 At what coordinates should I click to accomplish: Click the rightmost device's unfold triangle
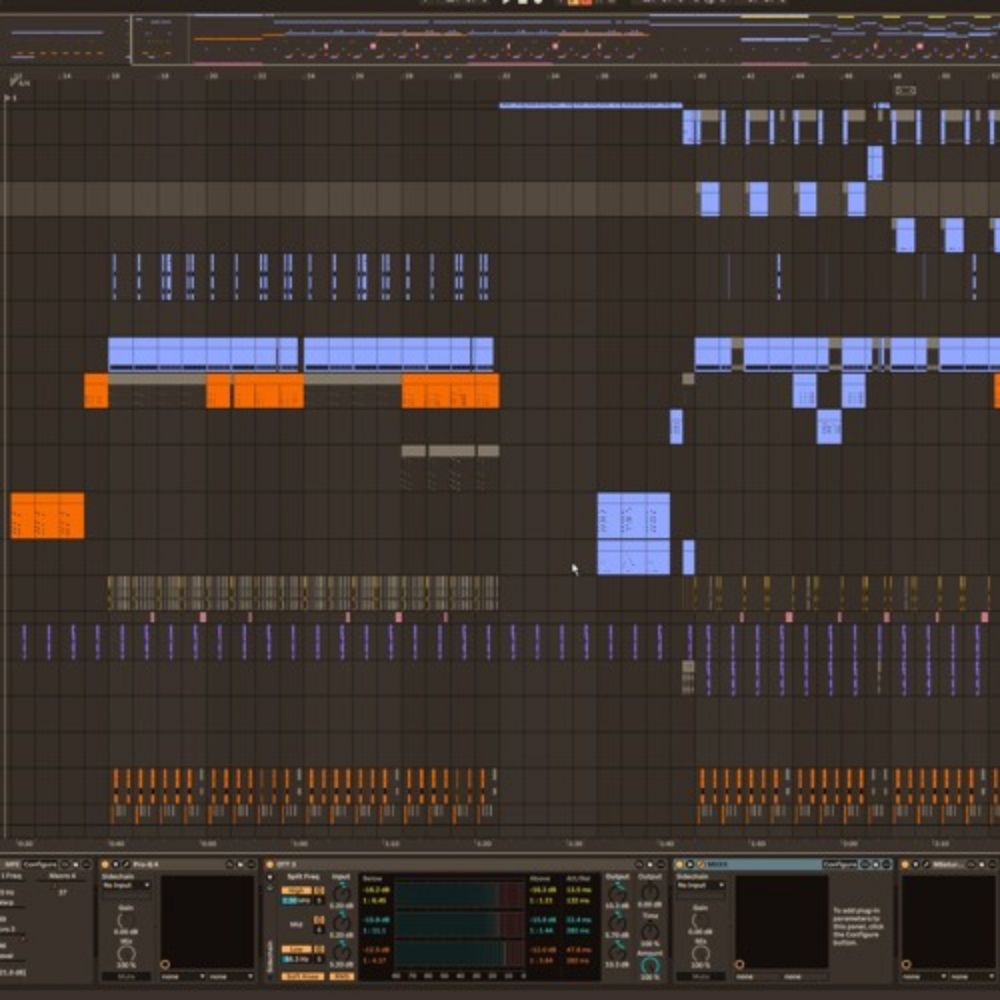(915, 864)
